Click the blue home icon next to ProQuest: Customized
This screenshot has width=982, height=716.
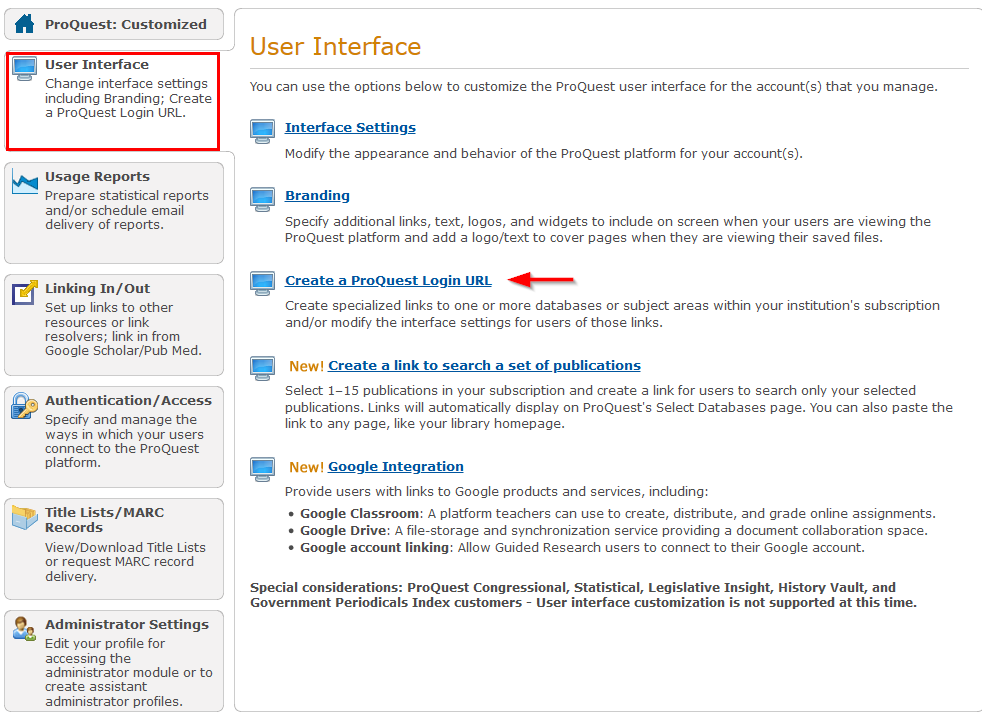pyautogui.click(x=27, y=23)
